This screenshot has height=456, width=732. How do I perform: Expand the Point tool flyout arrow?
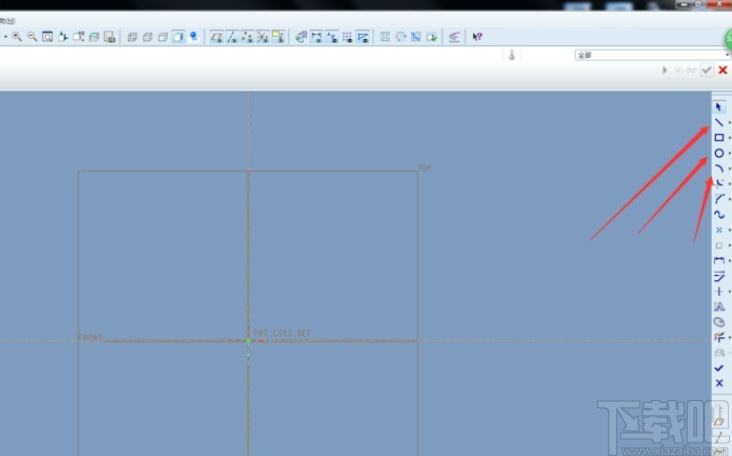[x=729, y=230]
